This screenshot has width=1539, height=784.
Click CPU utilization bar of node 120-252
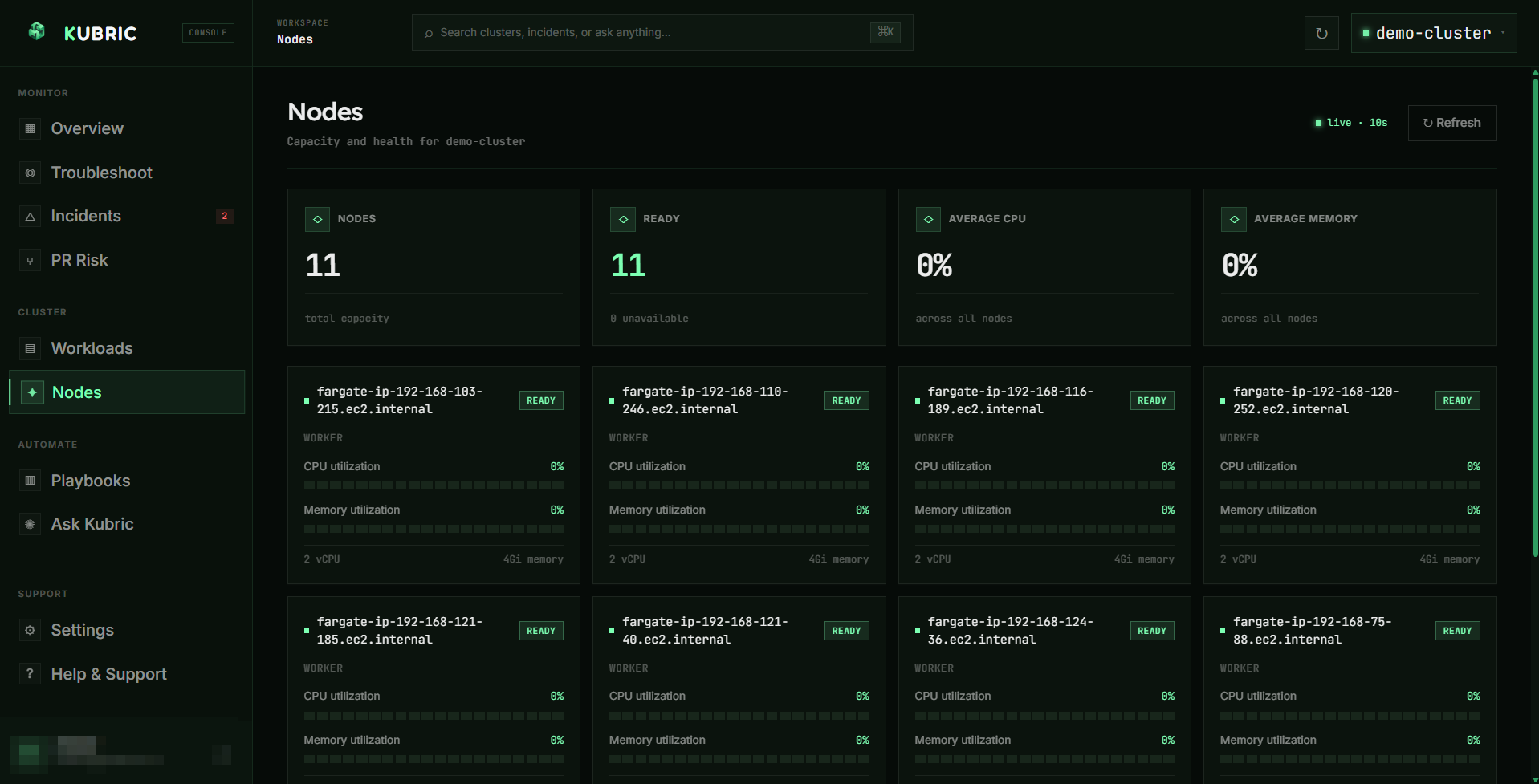click(1350, 485)
